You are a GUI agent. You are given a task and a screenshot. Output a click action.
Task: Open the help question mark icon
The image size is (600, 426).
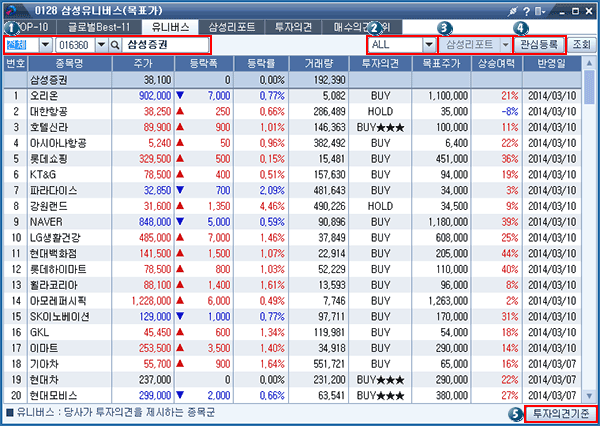pyautogui.click(x=527, y=11)
